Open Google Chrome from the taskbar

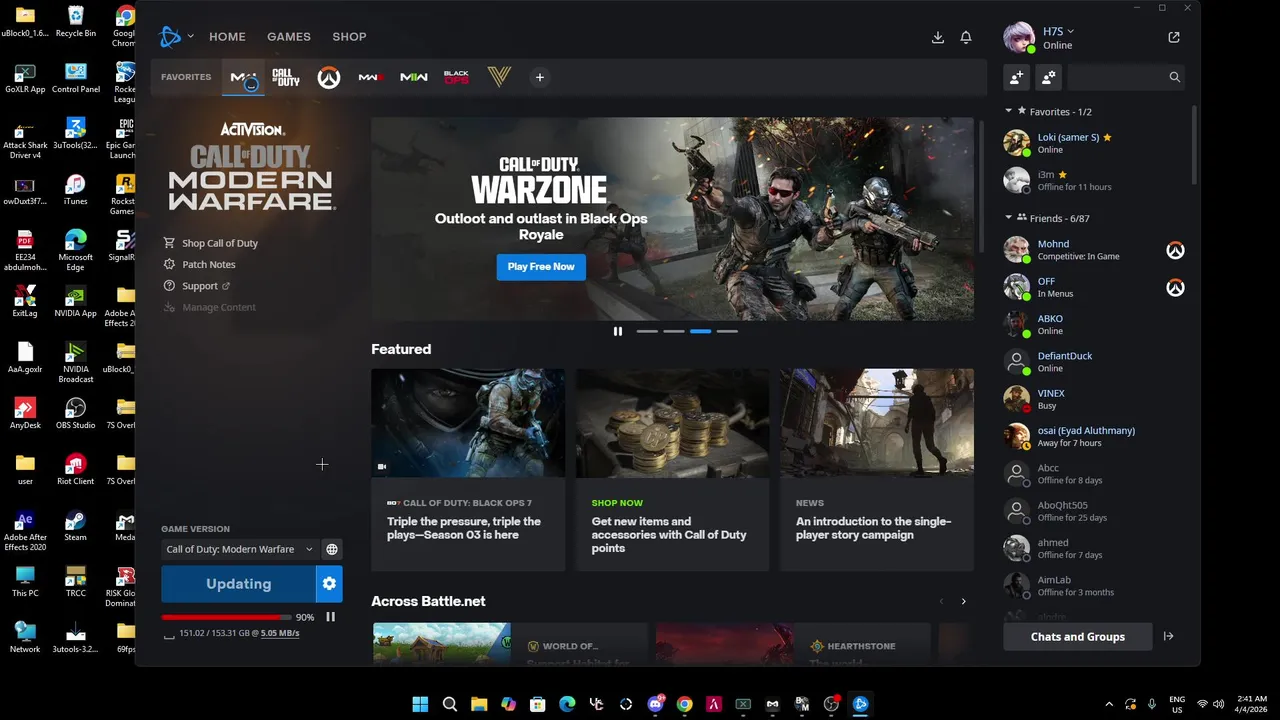684,704
